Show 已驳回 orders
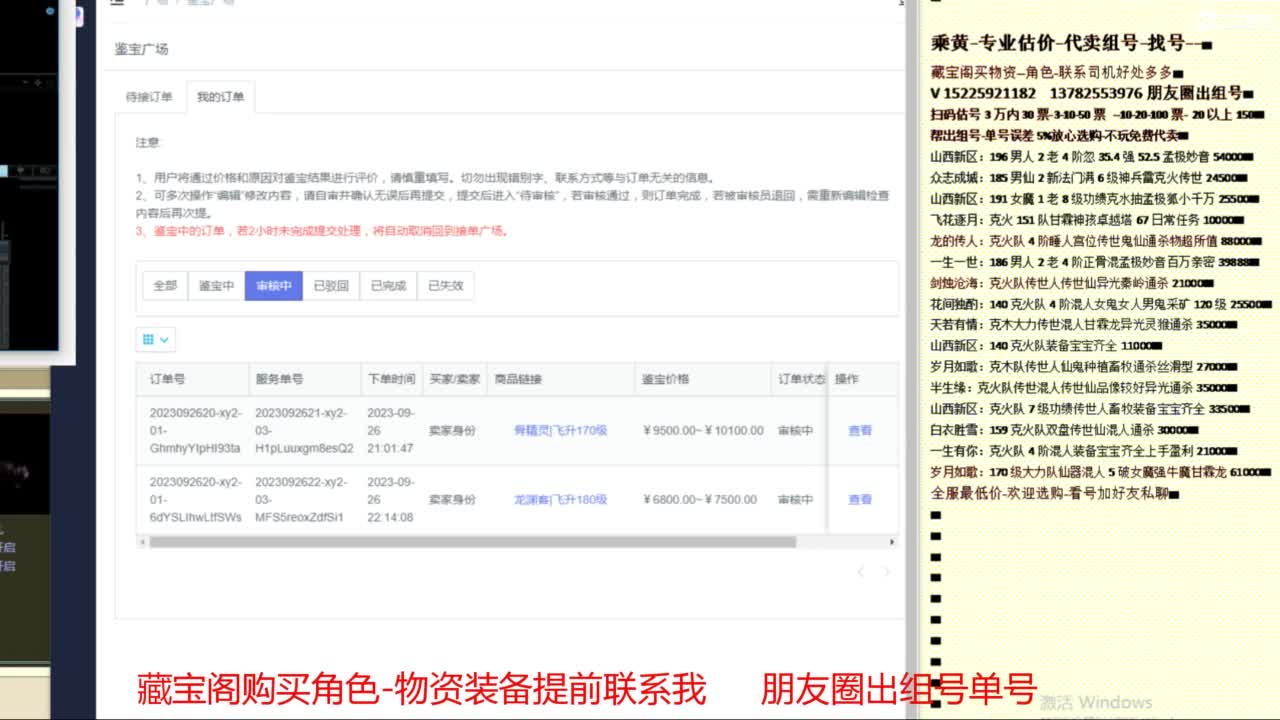Viewport: 1280px width, 720px height. [x=331, y=286]
